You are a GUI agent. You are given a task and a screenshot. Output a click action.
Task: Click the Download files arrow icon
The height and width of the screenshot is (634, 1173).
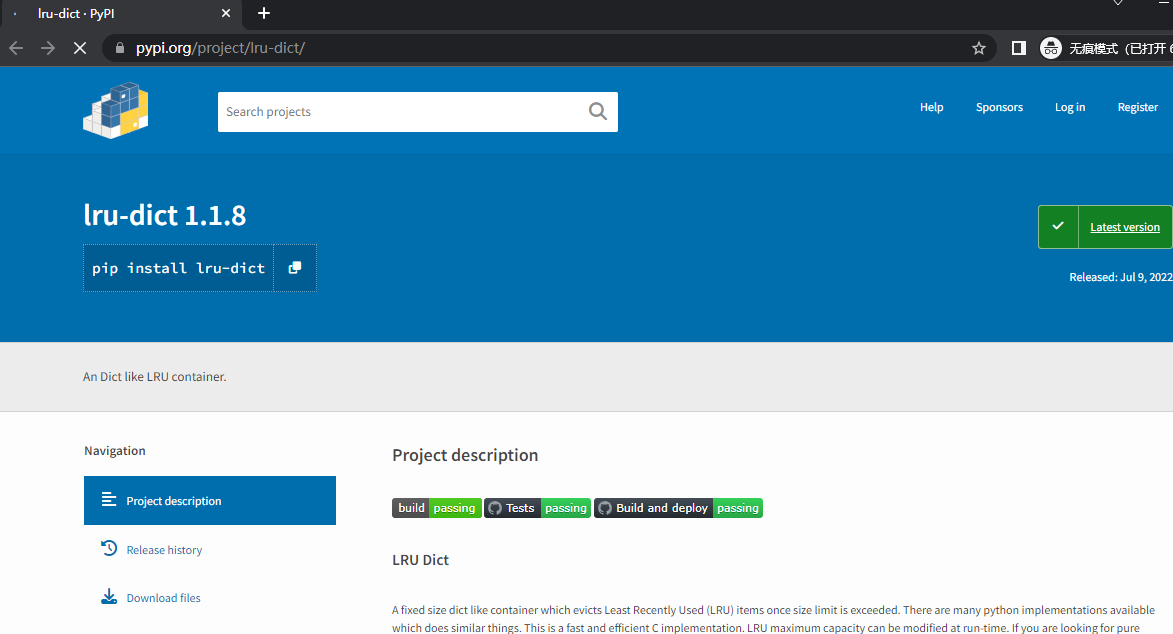(108, 597)
